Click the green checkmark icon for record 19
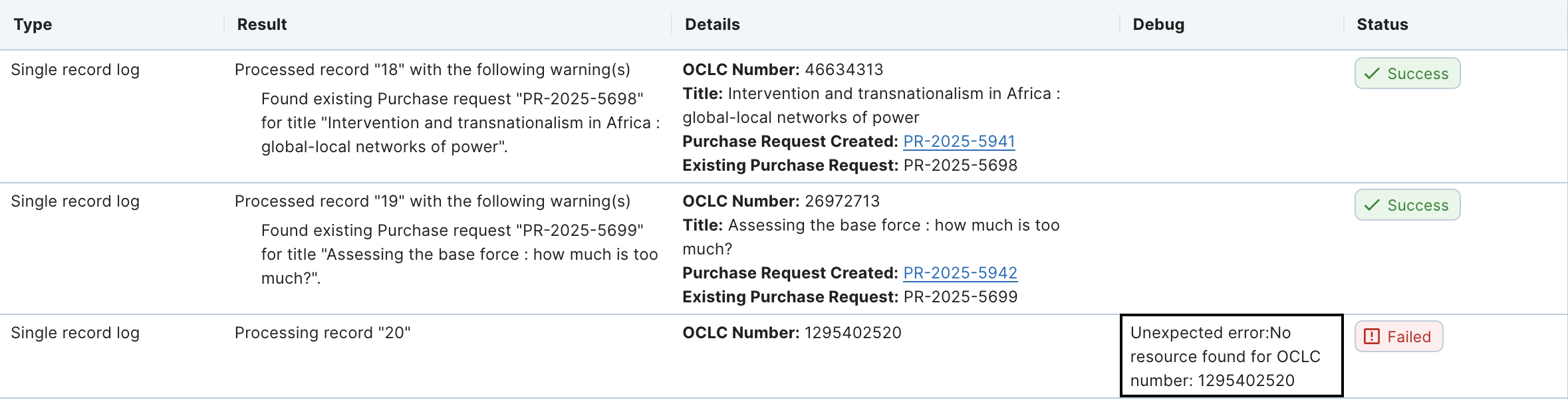Screen dimensions: 1568x400 point(1372,205)
